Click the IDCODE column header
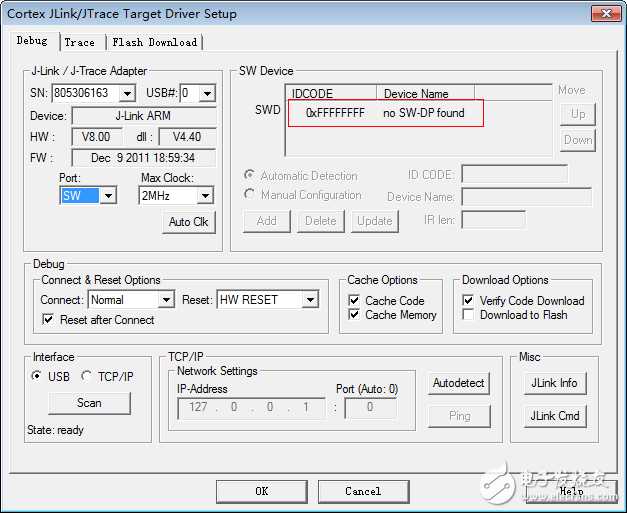The image size is (627, 513). click(x=331, y=93)
